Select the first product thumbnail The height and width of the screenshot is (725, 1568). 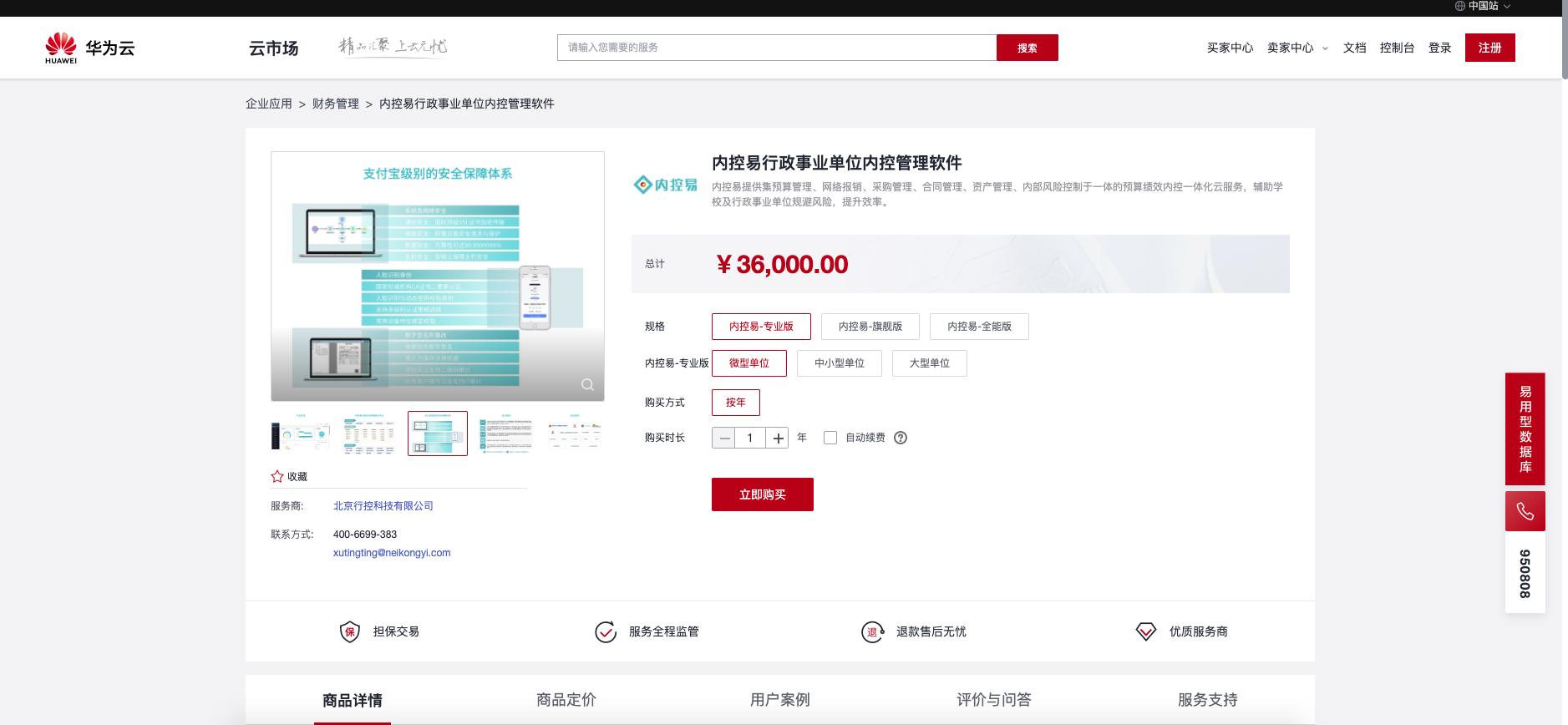click(301, 433)
